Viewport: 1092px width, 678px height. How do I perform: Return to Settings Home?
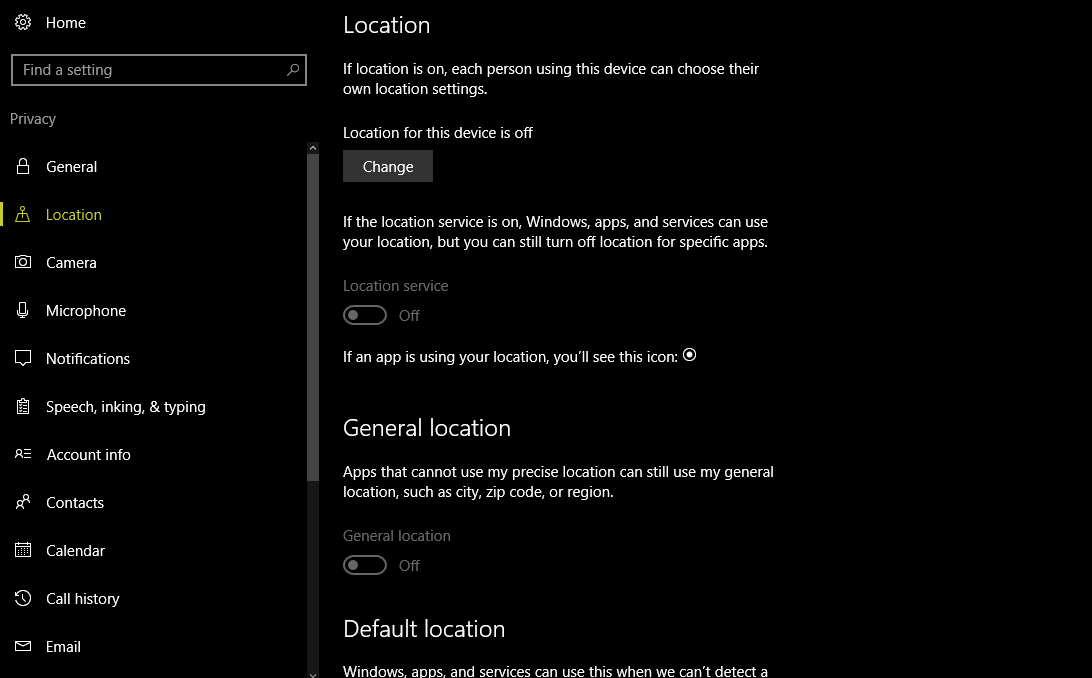coord(65,22)
